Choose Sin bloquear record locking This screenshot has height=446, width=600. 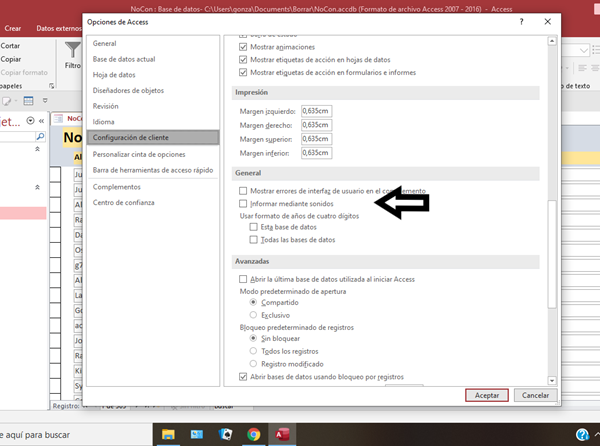(x=253, y=338)
